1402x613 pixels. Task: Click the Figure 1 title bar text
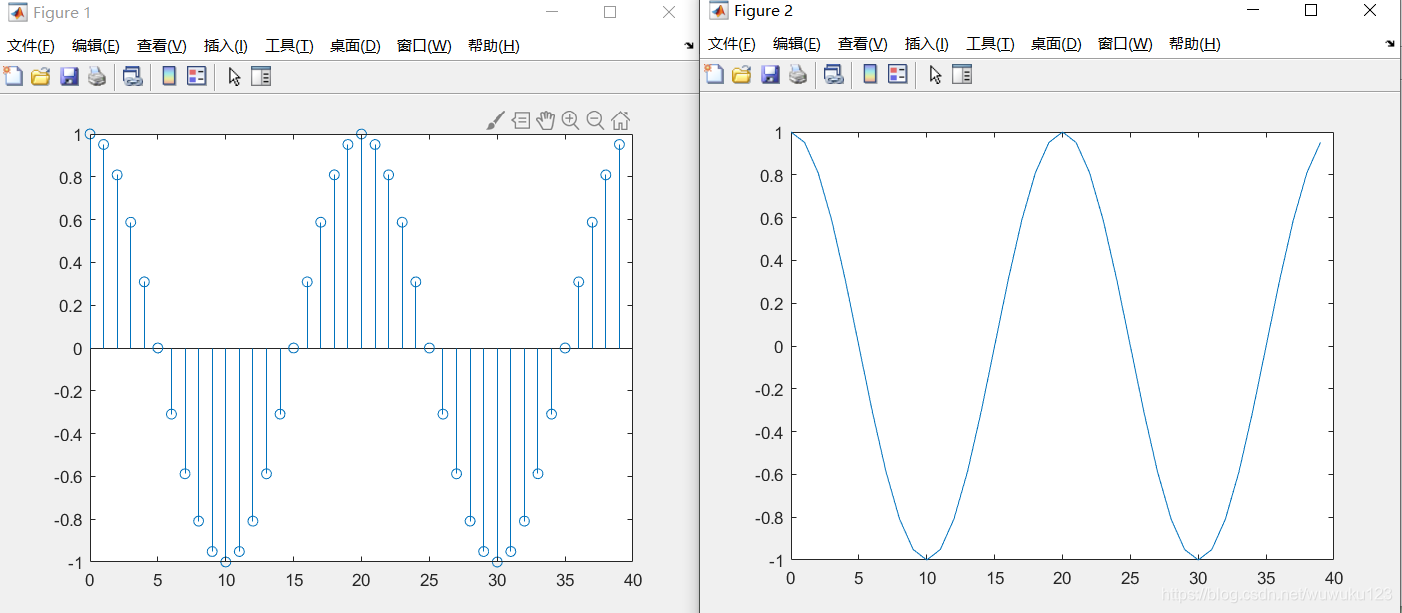(x=62, y=13)
